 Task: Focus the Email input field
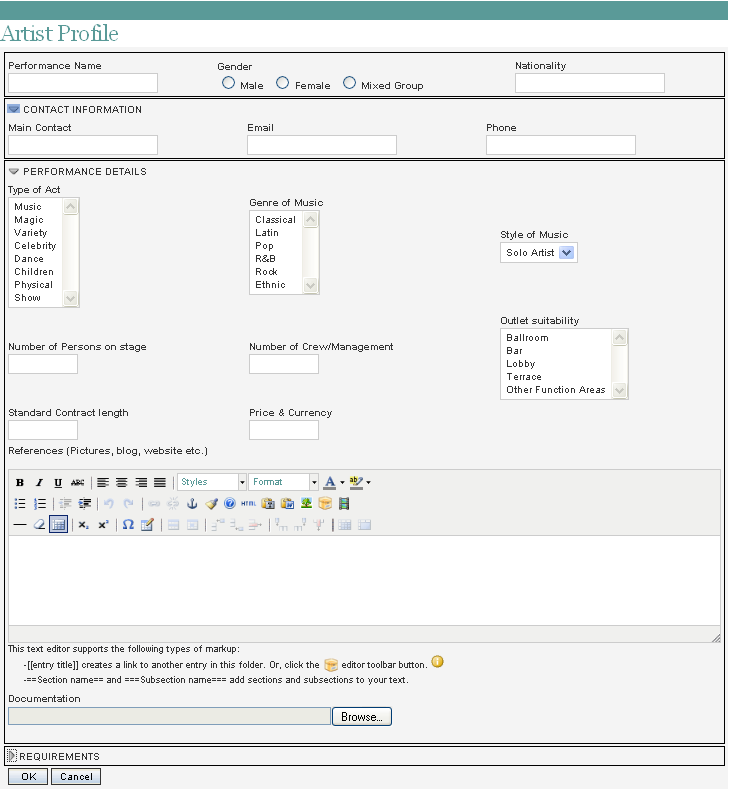pyautogui.click(x=322, y=145)
